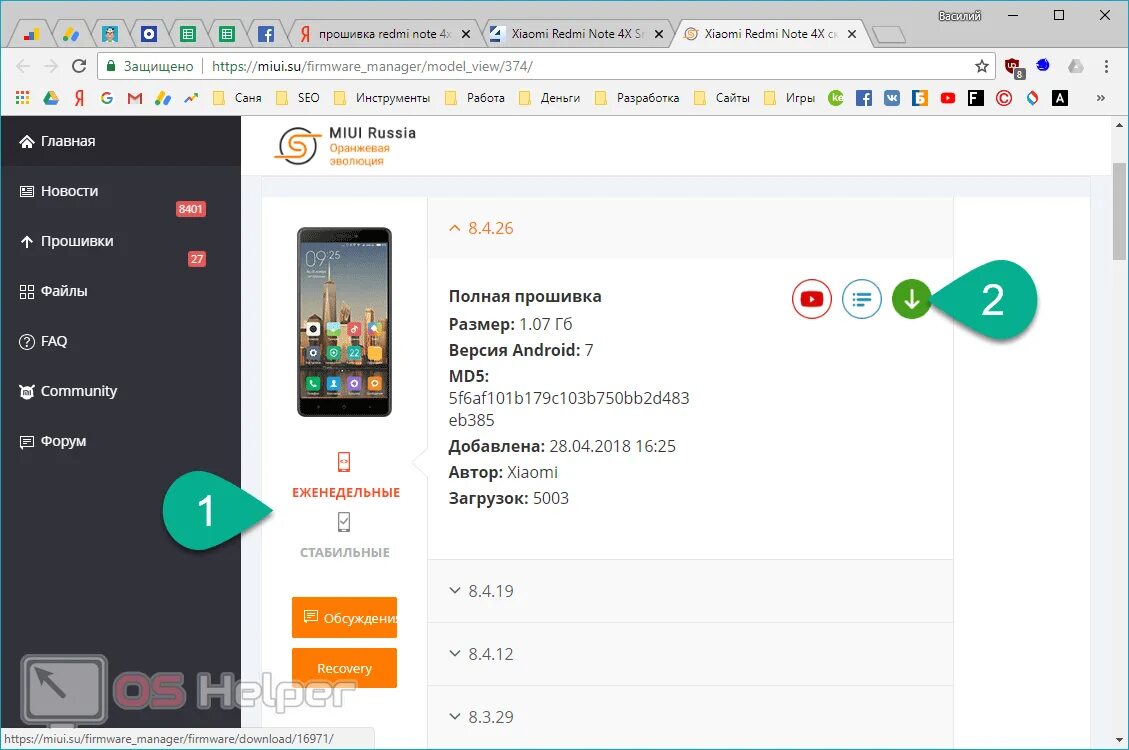This screenshot has height=750, width=1129.
Task: Open Форум in the sidebar
Action: point(121,441)
